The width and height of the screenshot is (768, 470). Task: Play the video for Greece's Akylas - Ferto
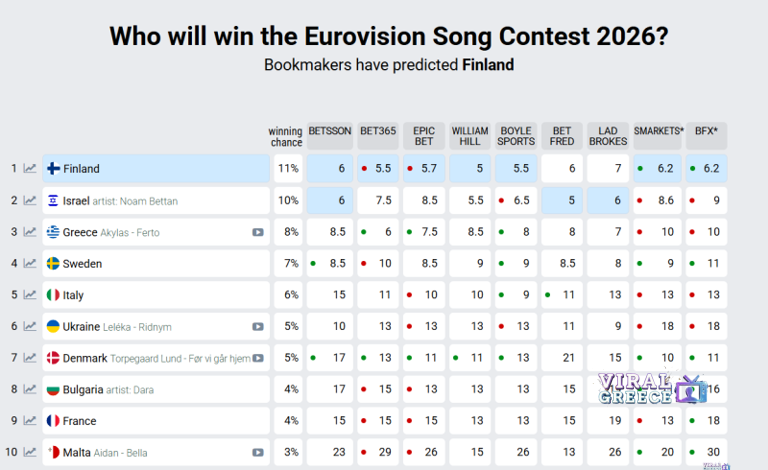(258, 233)
